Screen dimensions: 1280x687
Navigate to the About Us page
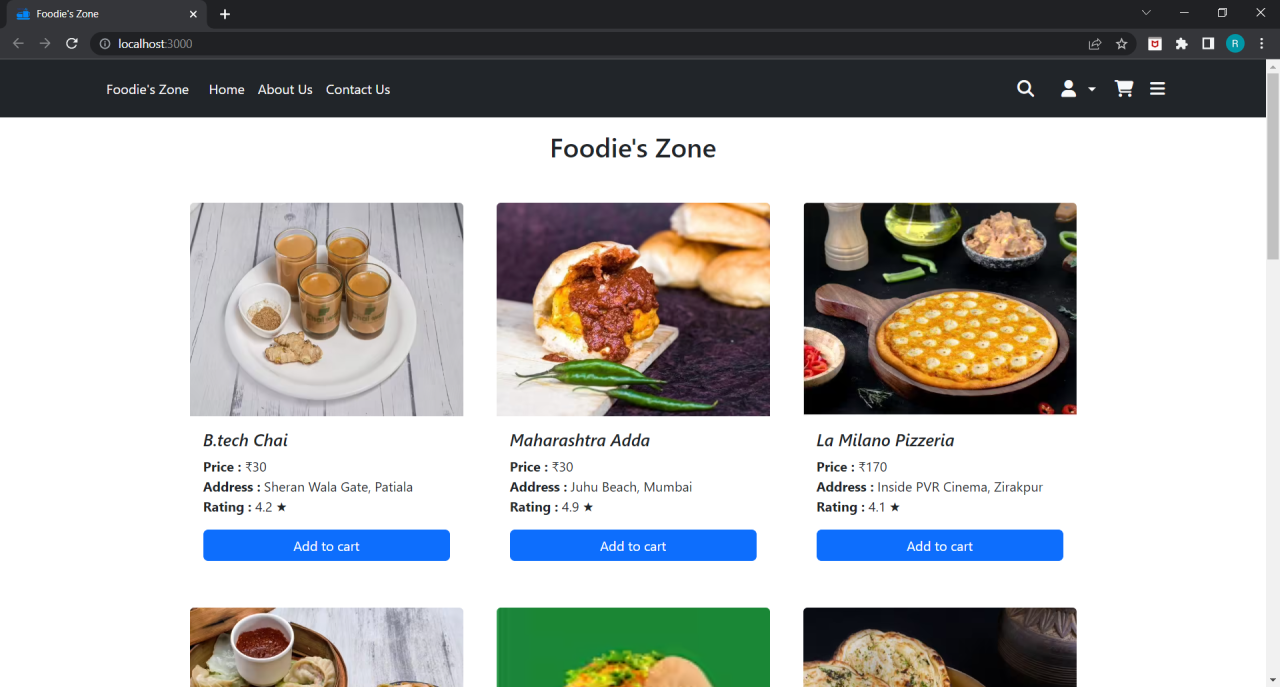tap(284, 89)
